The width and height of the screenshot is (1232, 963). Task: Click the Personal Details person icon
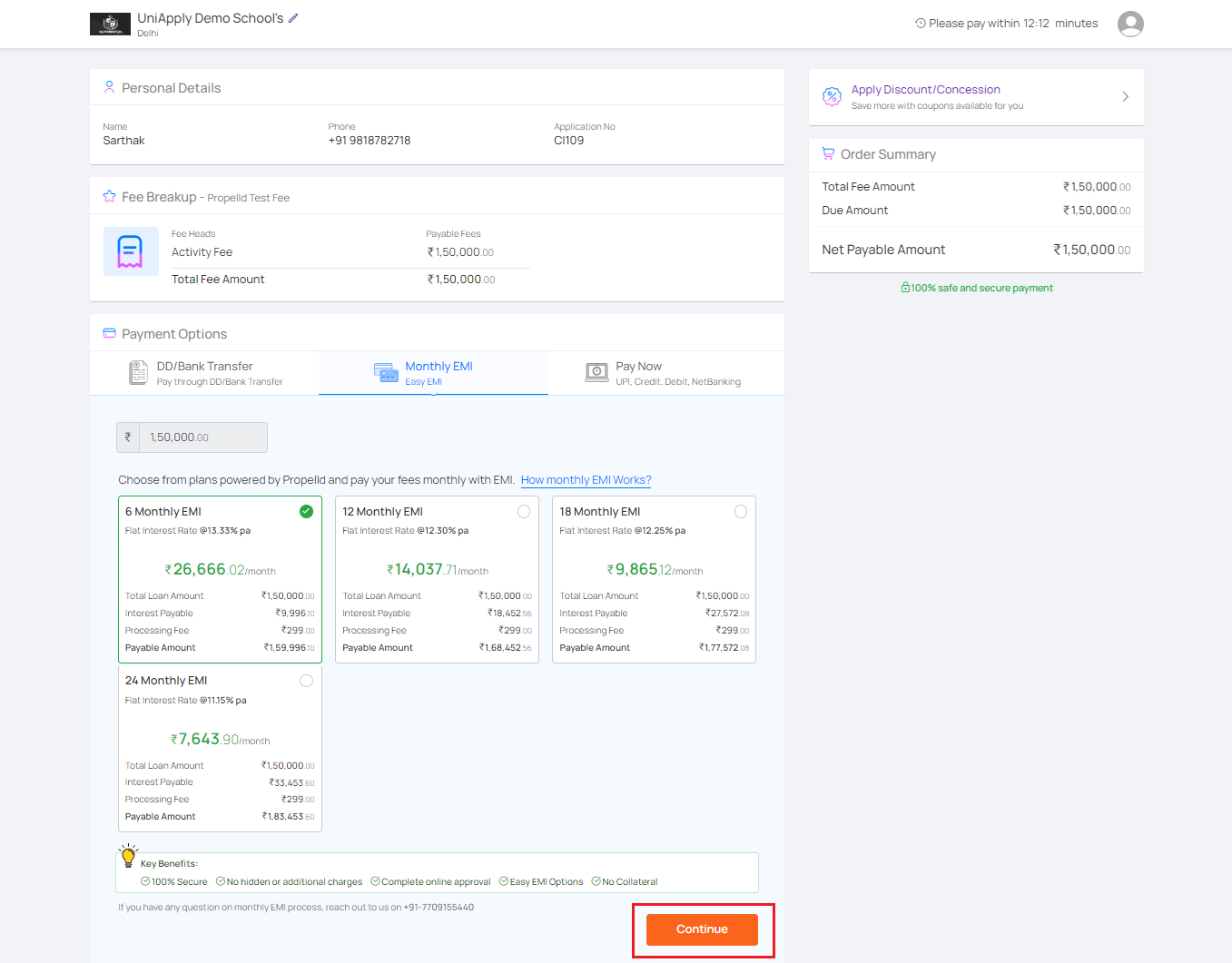tap(109, 88)
